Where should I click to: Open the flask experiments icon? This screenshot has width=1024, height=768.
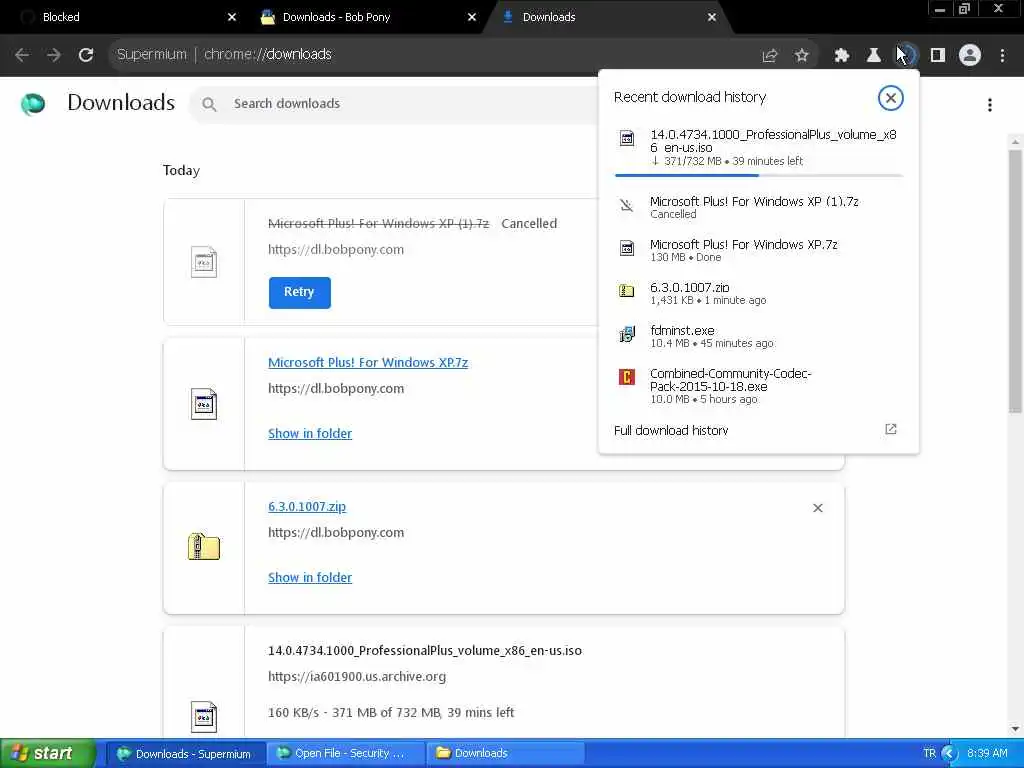(x=873, y=56)
